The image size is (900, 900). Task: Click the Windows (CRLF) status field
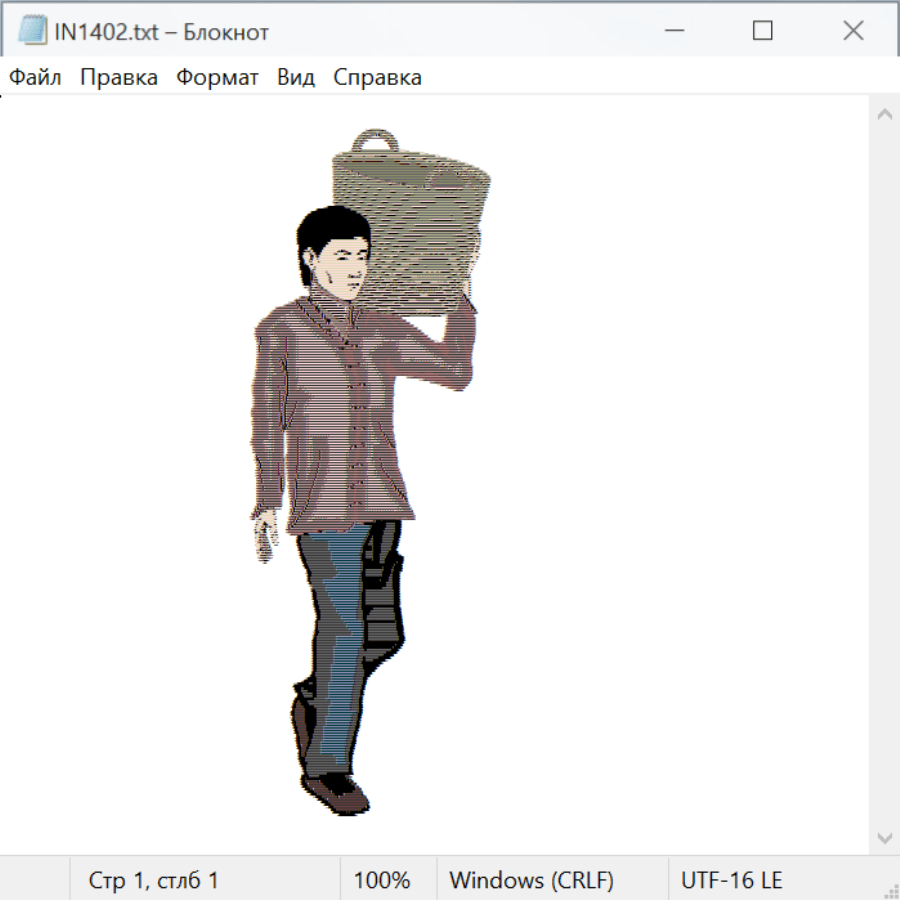coord(531,881)
